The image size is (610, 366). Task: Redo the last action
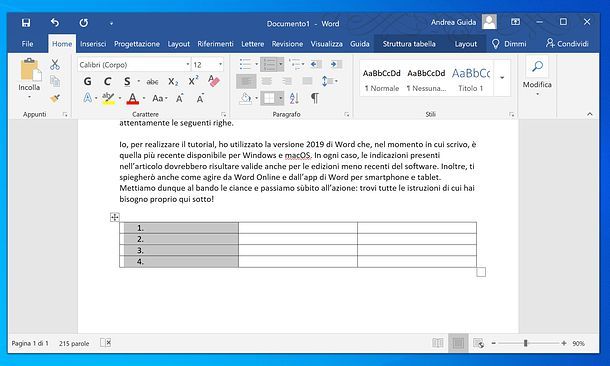point(84,23)
